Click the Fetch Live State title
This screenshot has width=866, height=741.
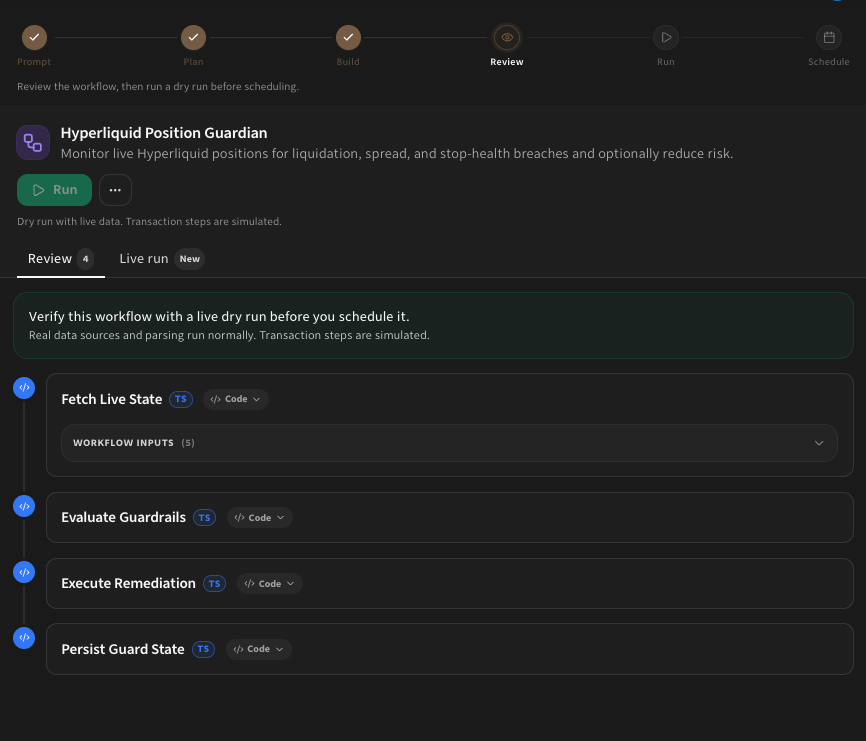pos(112,399)
